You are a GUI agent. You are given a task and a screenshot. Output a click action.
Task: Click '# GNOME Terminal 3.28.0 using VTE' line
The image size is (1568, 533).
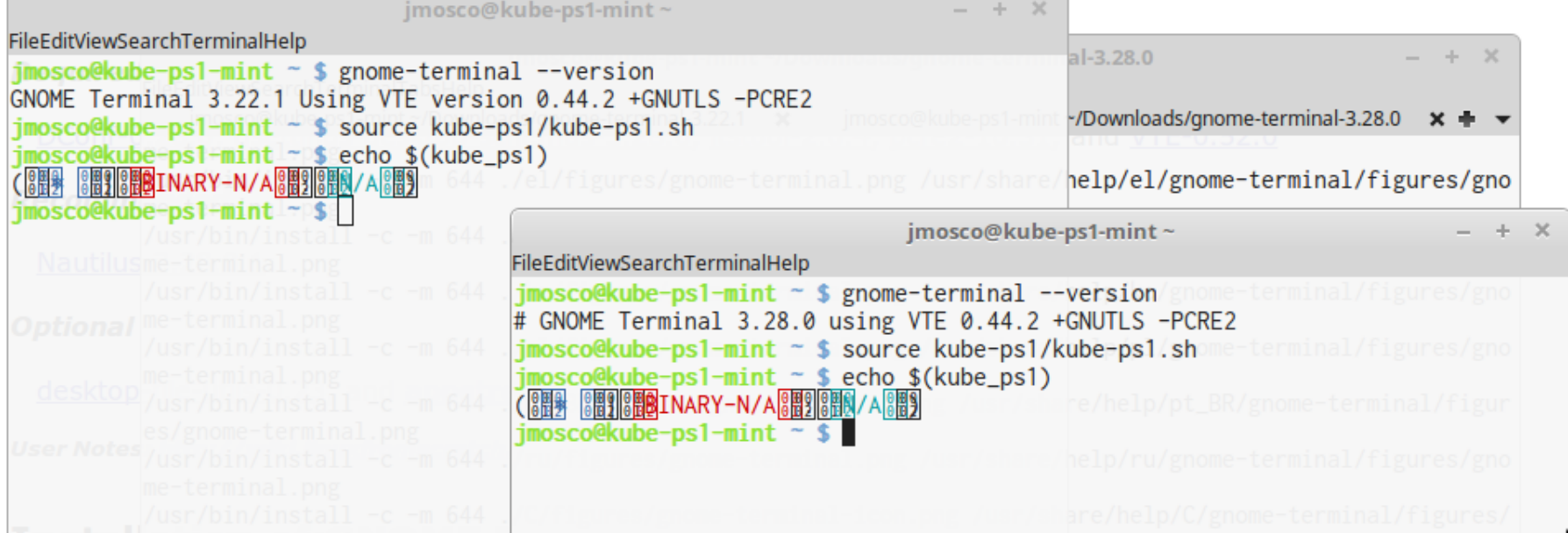pyautogui.click(x=874, y=321)
